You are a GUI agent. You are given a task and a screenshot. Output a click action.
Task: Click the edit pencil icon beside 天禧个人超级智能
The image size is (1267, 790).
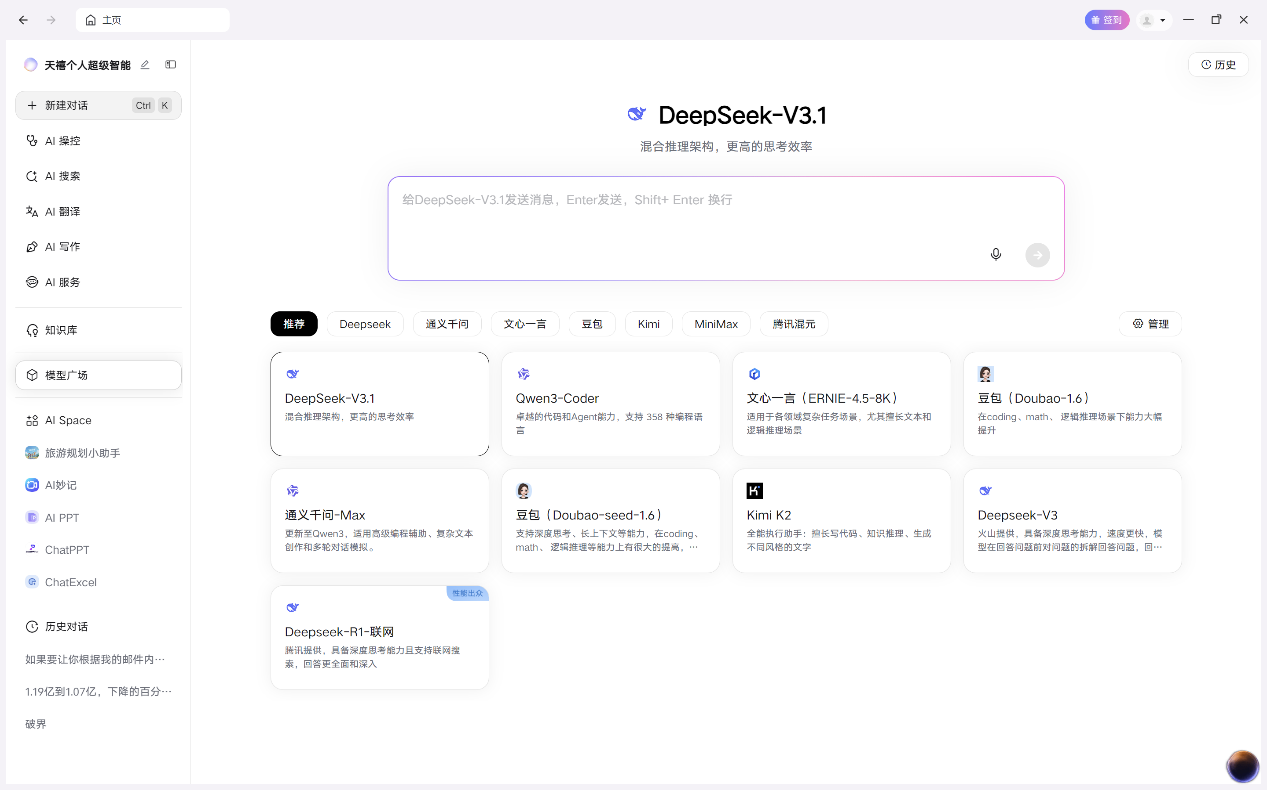(x=145, y=65)
